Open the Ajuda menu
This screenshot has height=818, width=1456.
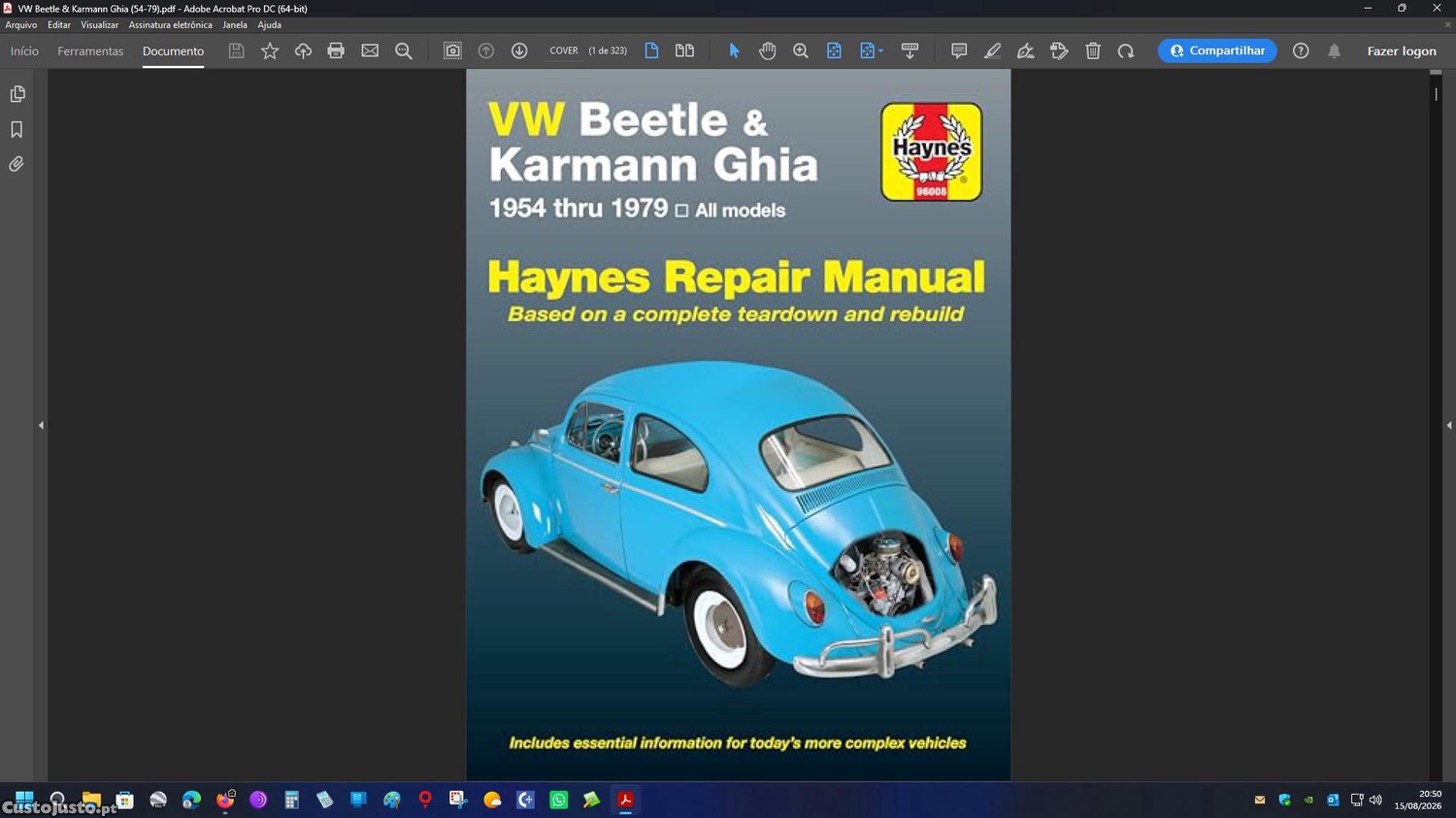269,25
